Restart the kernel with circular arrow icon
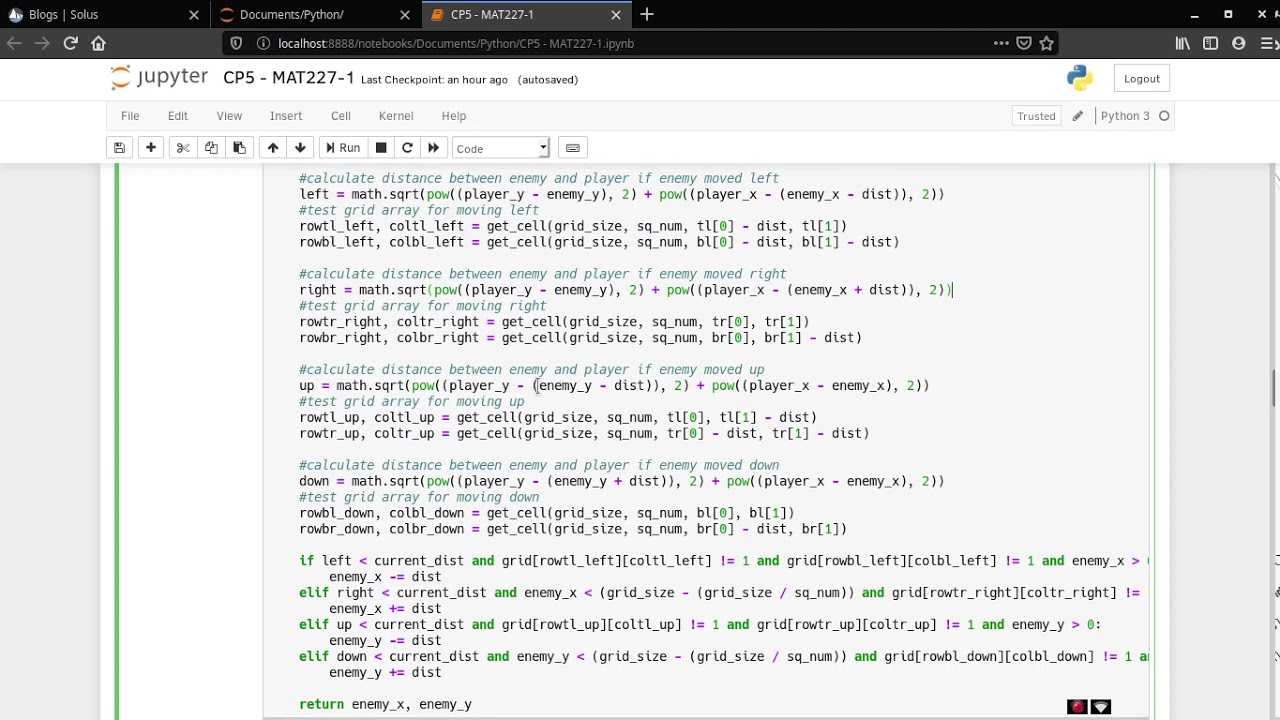The height and width of the screenshot is (720, 1280). click(x=407, y=148)
